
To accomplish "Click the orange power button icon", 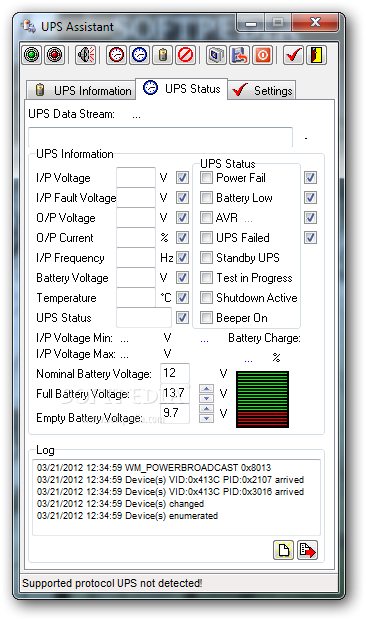I will (x=262, y=55).
